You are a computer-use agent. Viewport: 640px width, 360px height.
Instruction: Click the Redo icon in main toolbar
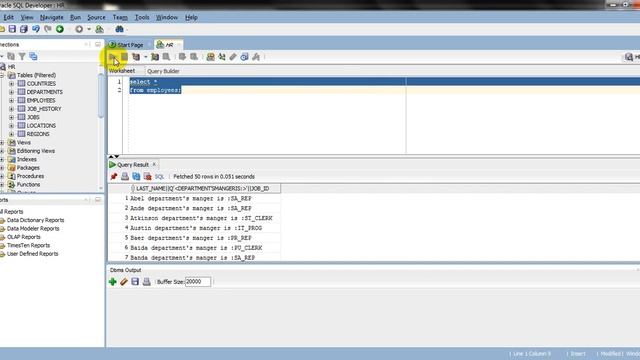(x=48, y=29)
